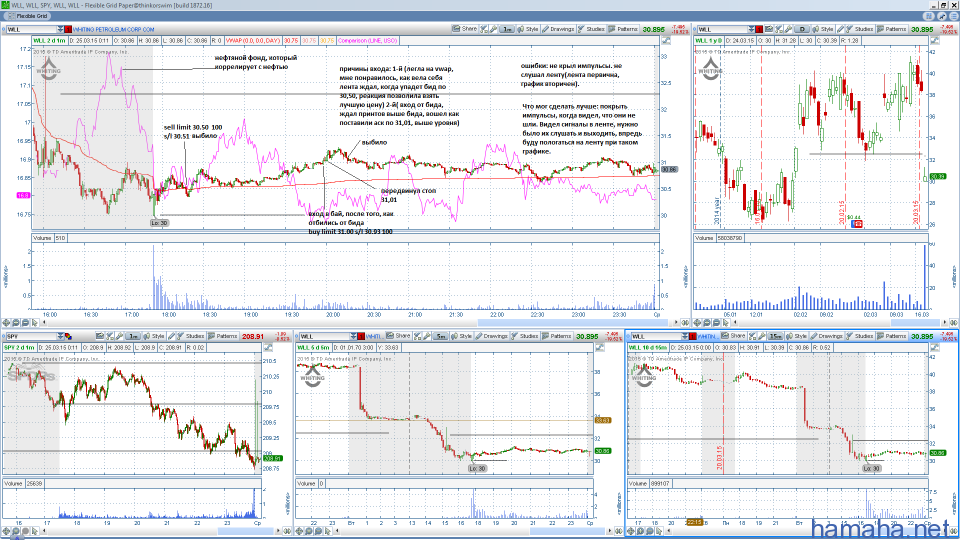Open Share menu in WLL 1m chart
Viewport: 960px width, 540px height.
465,29
